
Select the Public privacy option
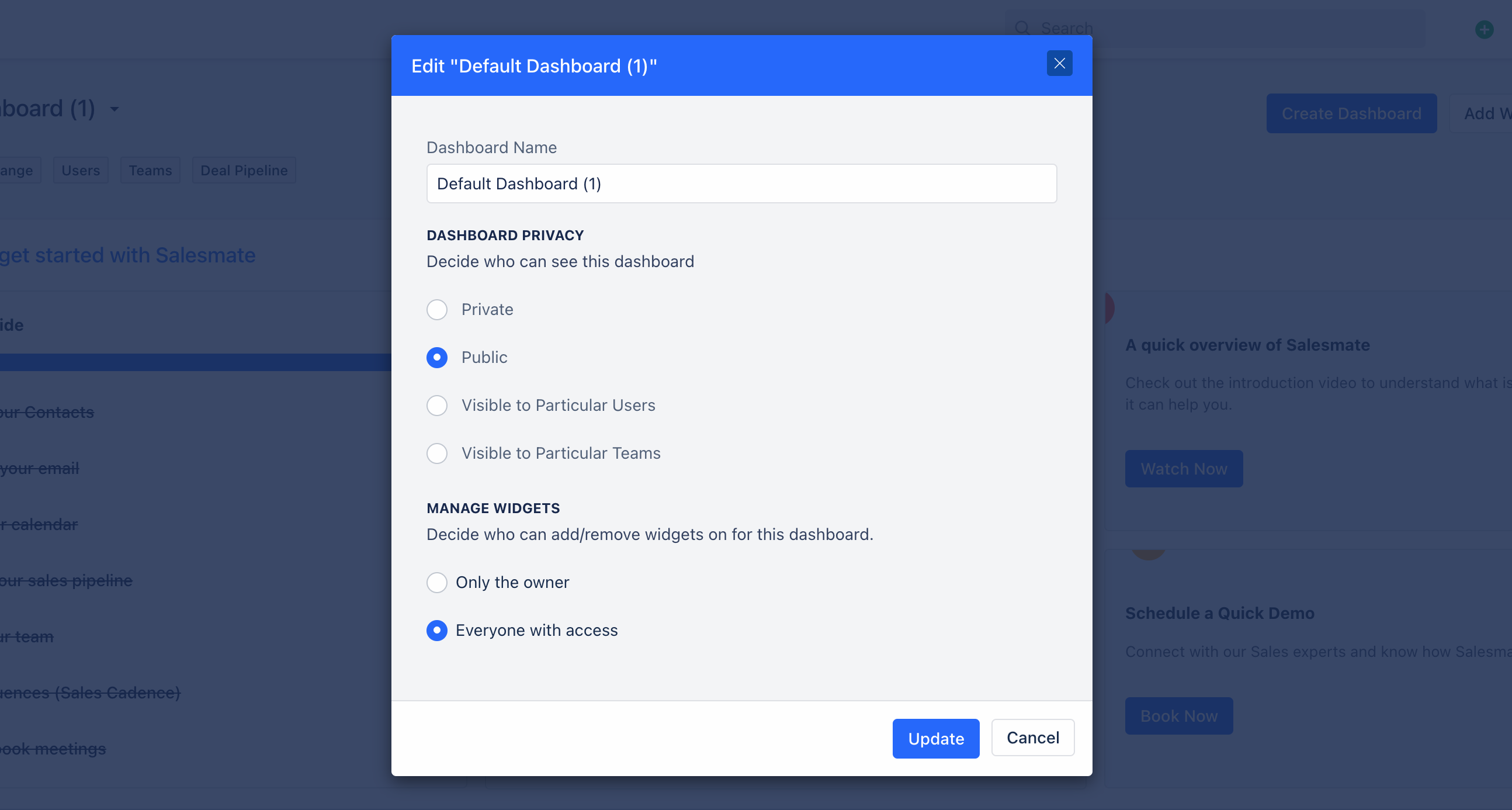tap(436, 358)
